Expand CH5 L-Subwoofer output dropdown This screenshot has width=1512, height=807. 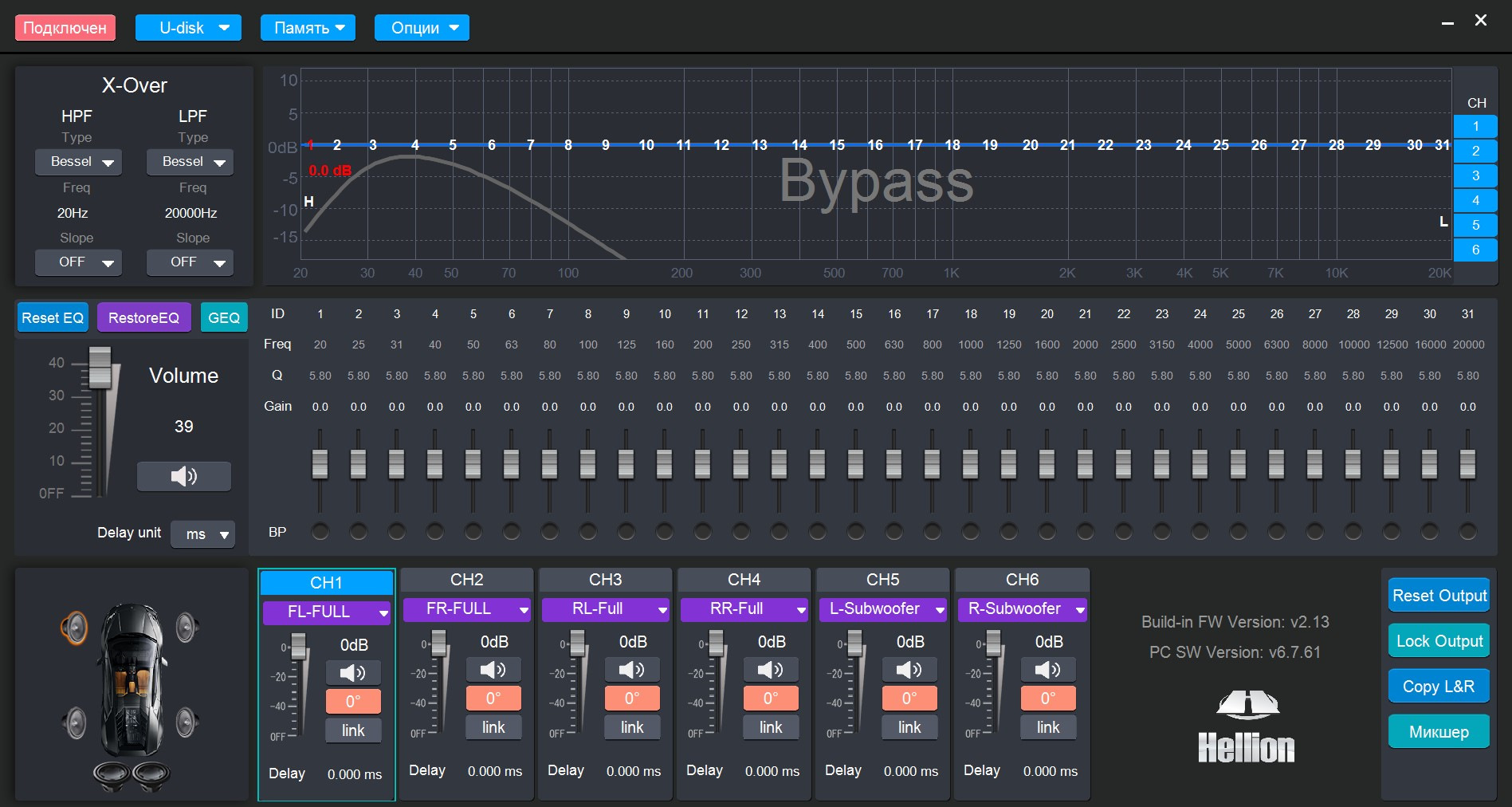tap(882, 609)
